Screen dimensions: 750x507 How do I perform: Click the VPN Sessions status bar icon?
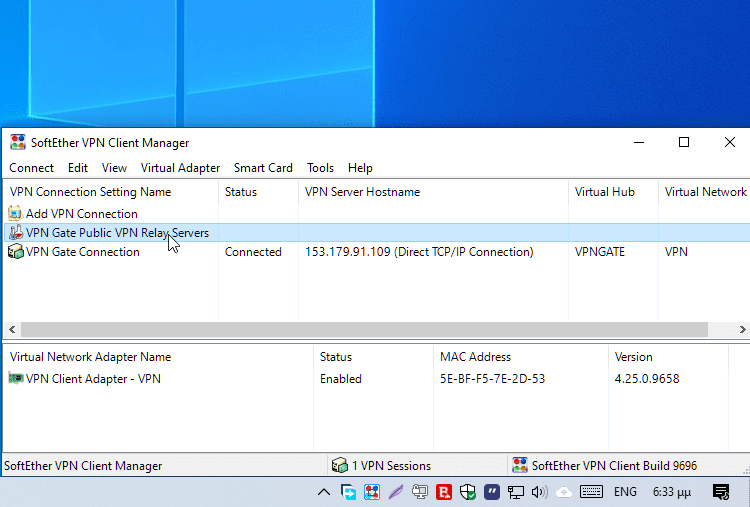coord(339,465)
